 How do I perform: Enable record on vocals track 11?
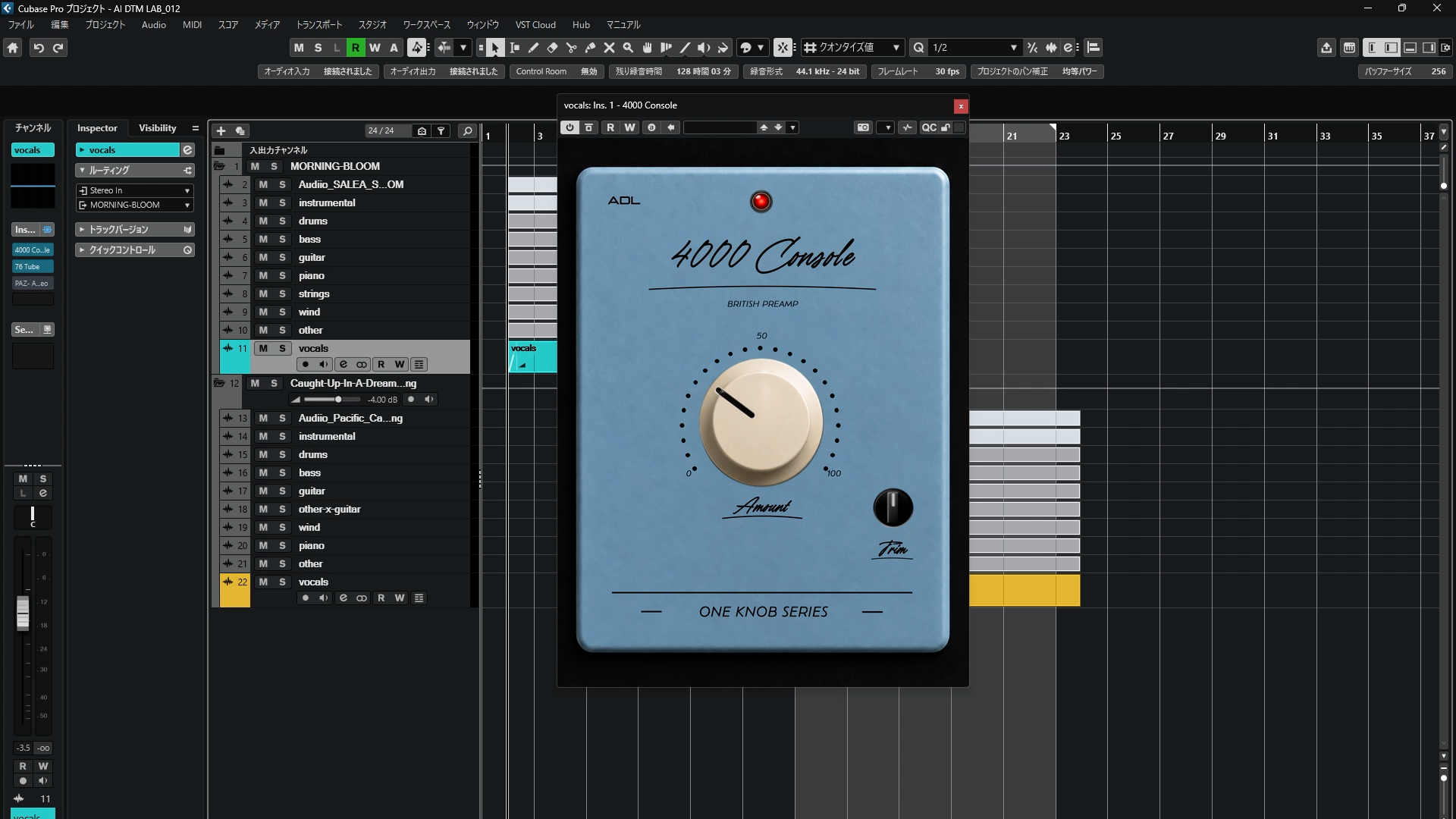(306, 365)
